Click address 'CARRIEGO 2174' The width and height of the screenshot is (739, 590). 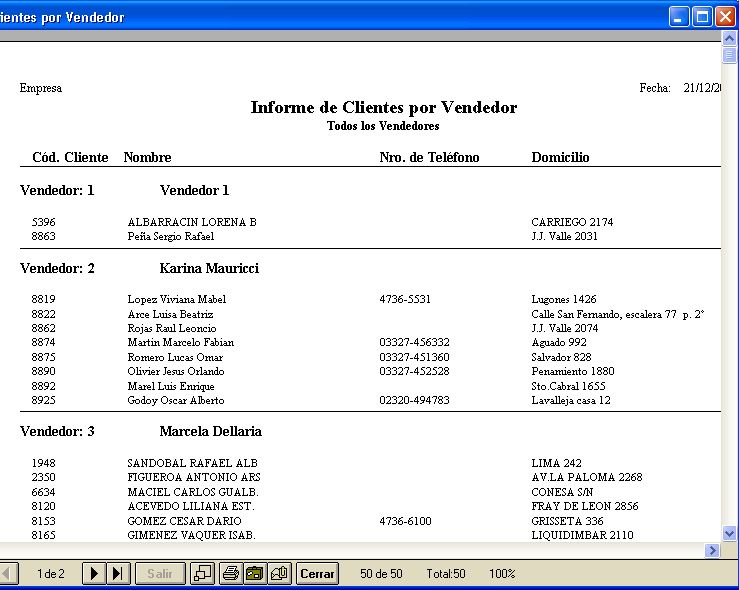[x=572, y=222]
